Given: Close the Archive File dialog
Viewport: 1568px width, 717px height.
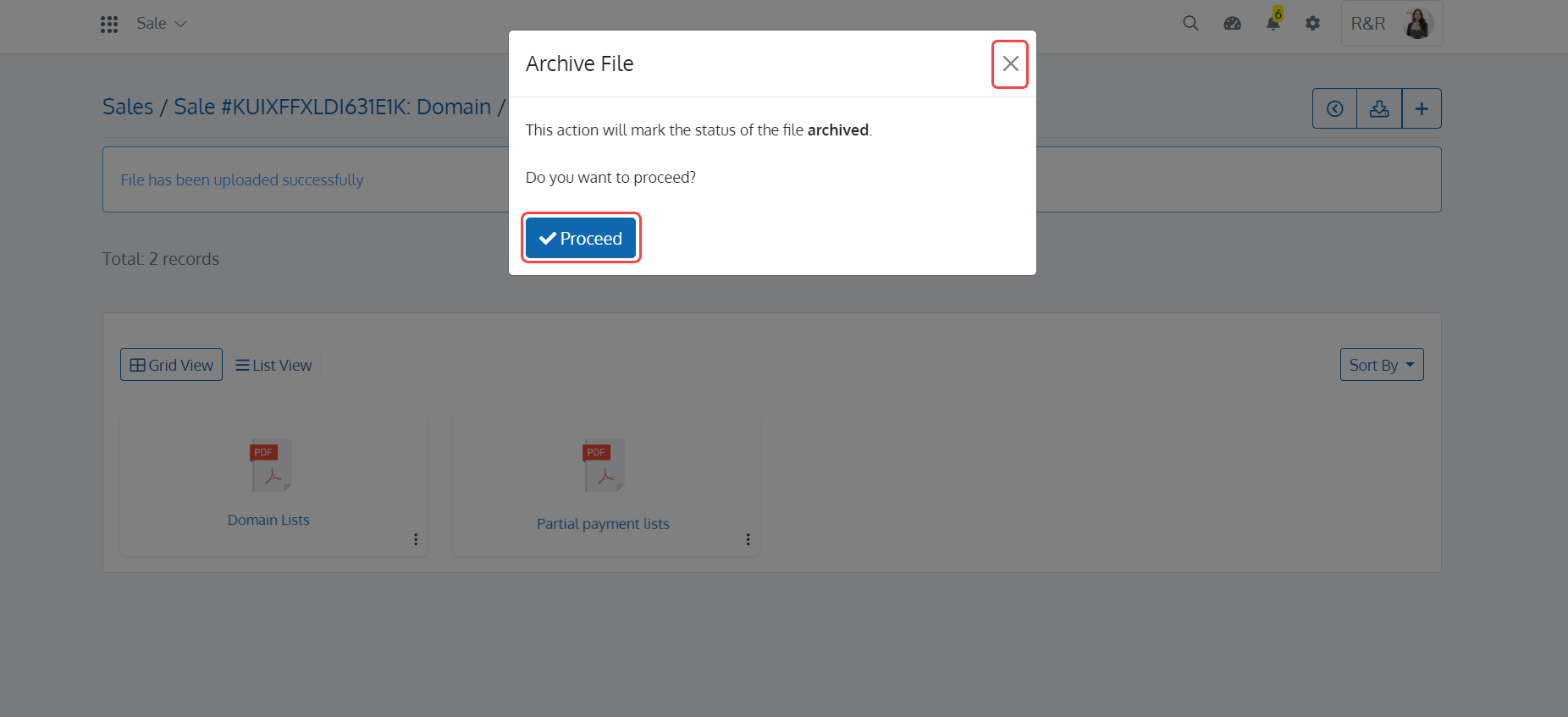Looking at the screenshot, I should tap(1010, 63).
